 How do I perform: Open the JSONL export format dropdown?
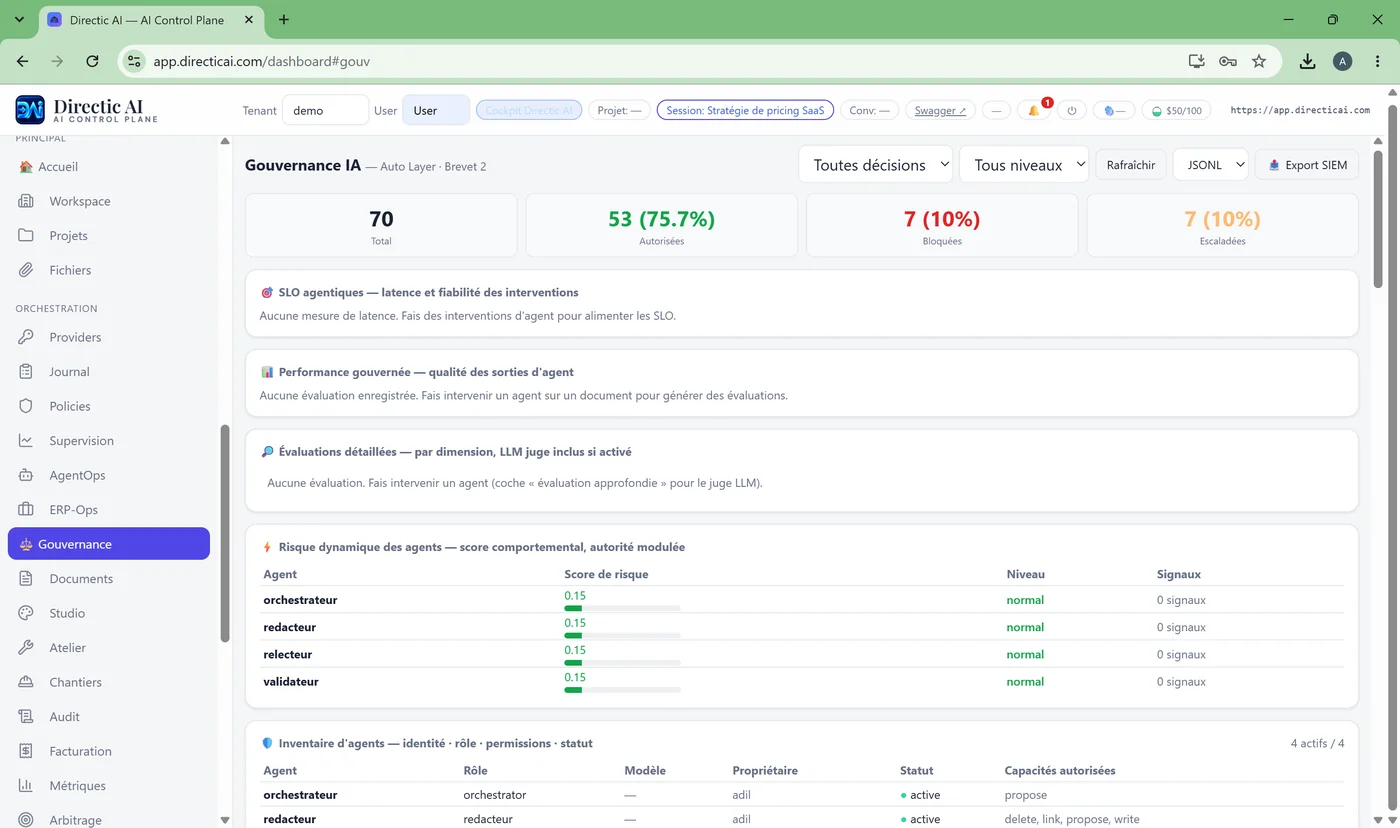point(1210,165)
